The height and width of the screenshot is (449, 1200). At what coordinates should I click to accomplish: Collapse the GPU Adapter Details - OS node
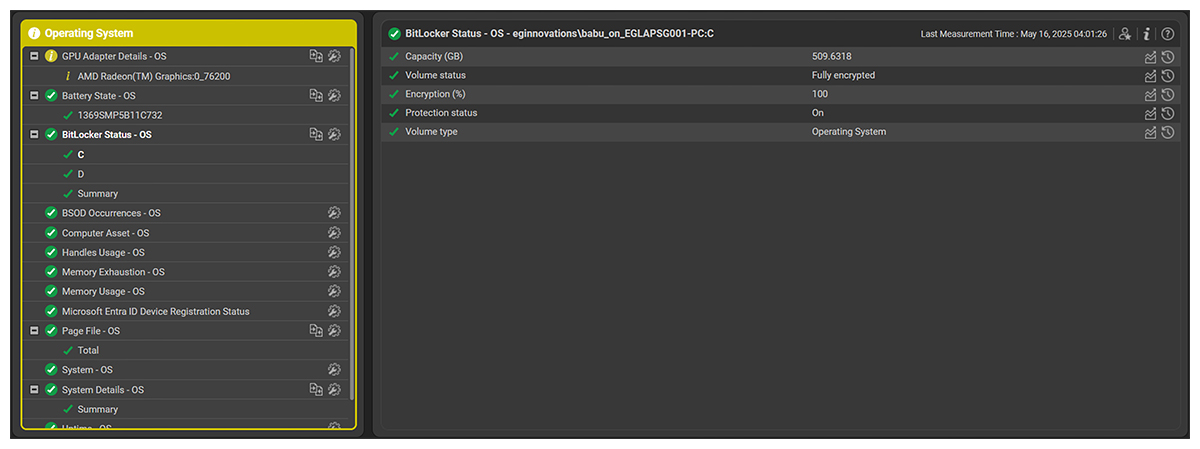(35, 56)
